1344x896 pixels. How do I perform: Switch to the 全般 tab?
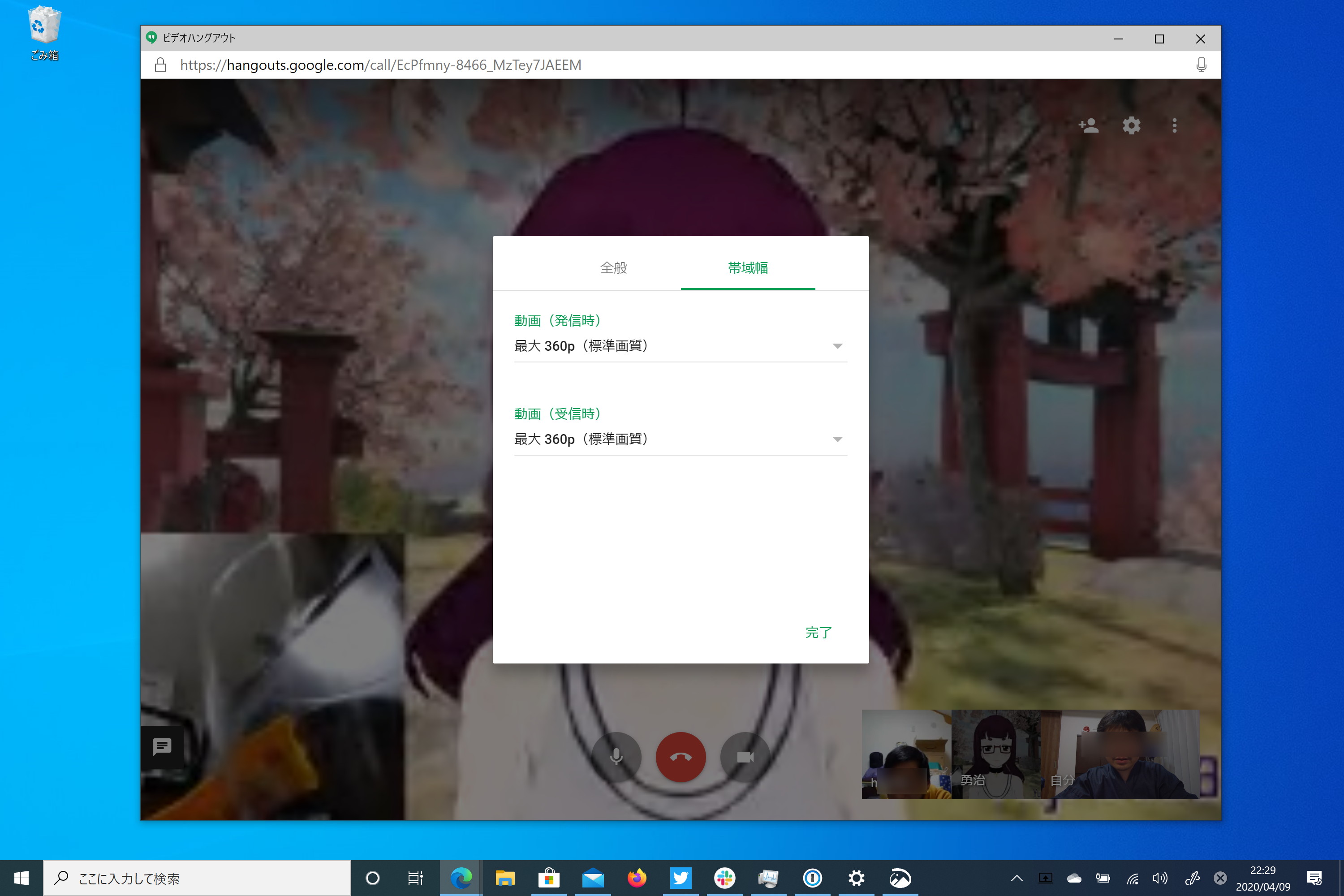pos(614,268)
